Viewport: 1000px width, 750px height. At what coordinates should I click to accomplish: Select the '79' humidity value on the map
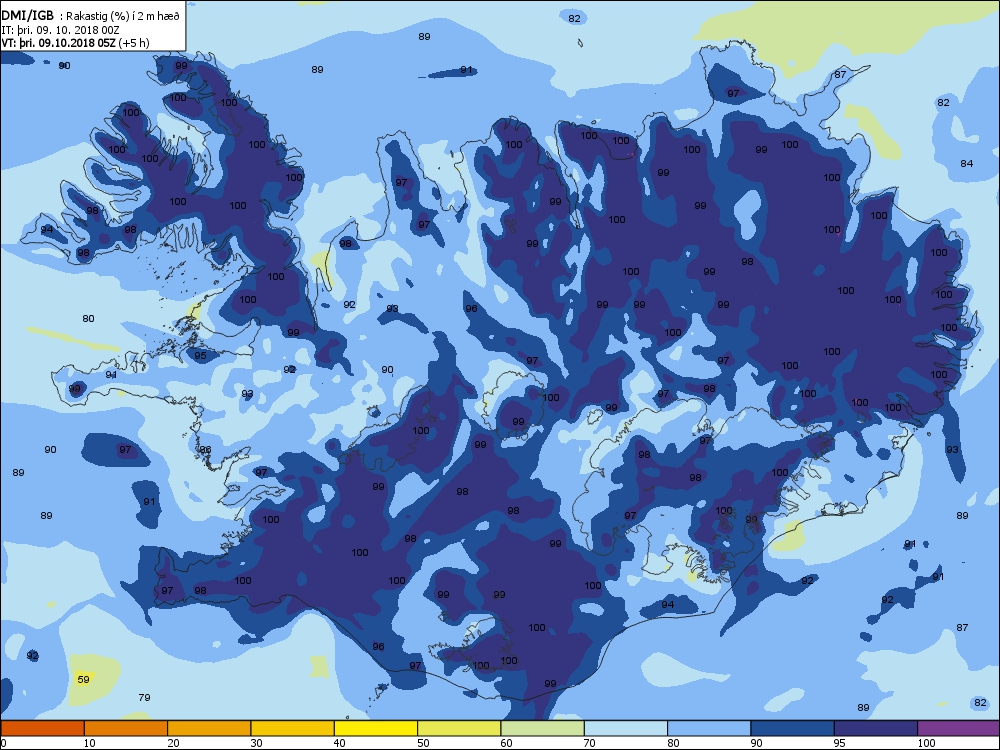point(144,697)
